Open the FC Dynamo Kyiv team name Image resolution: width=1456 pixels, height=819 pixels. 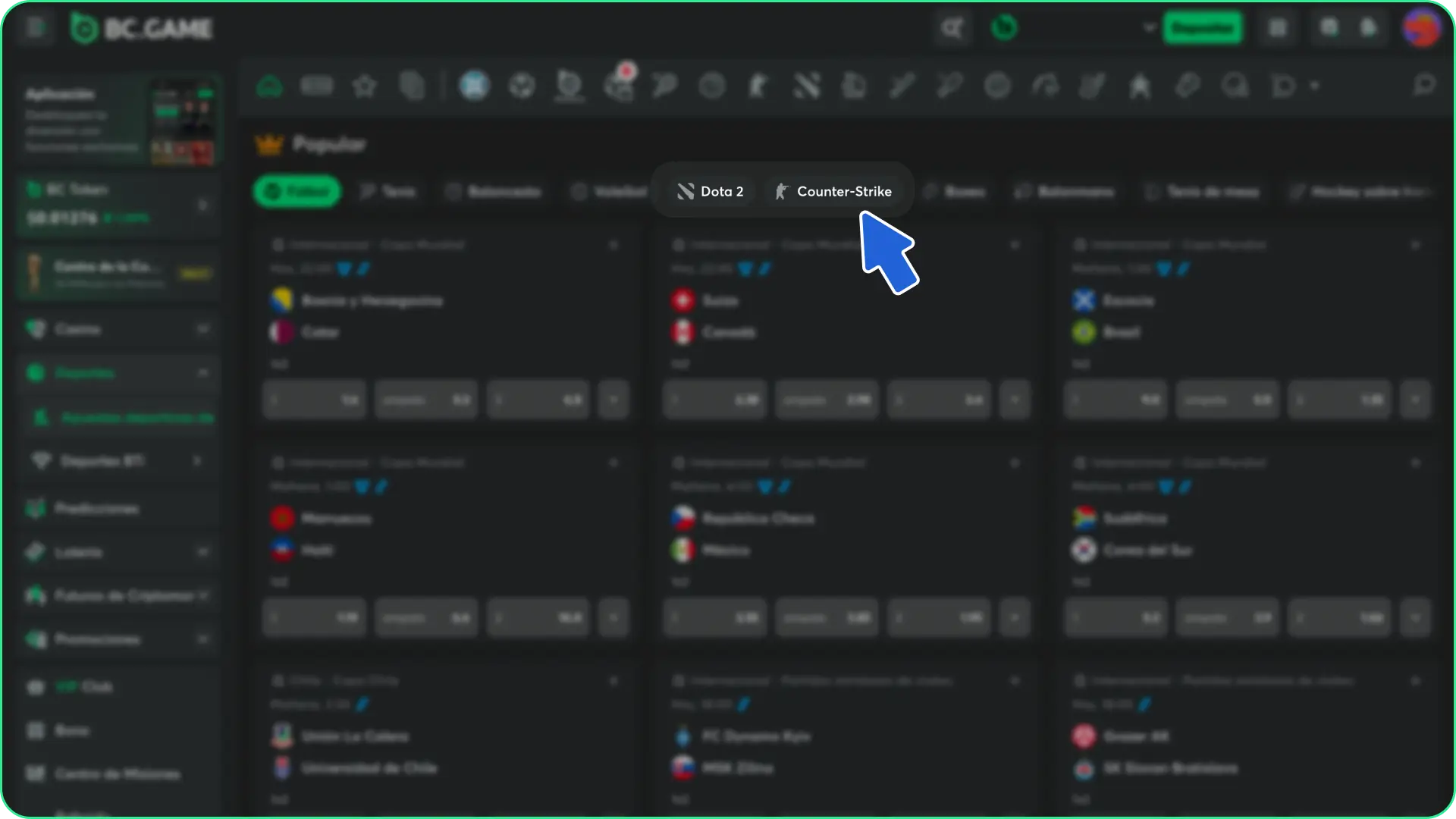point(756,736)
